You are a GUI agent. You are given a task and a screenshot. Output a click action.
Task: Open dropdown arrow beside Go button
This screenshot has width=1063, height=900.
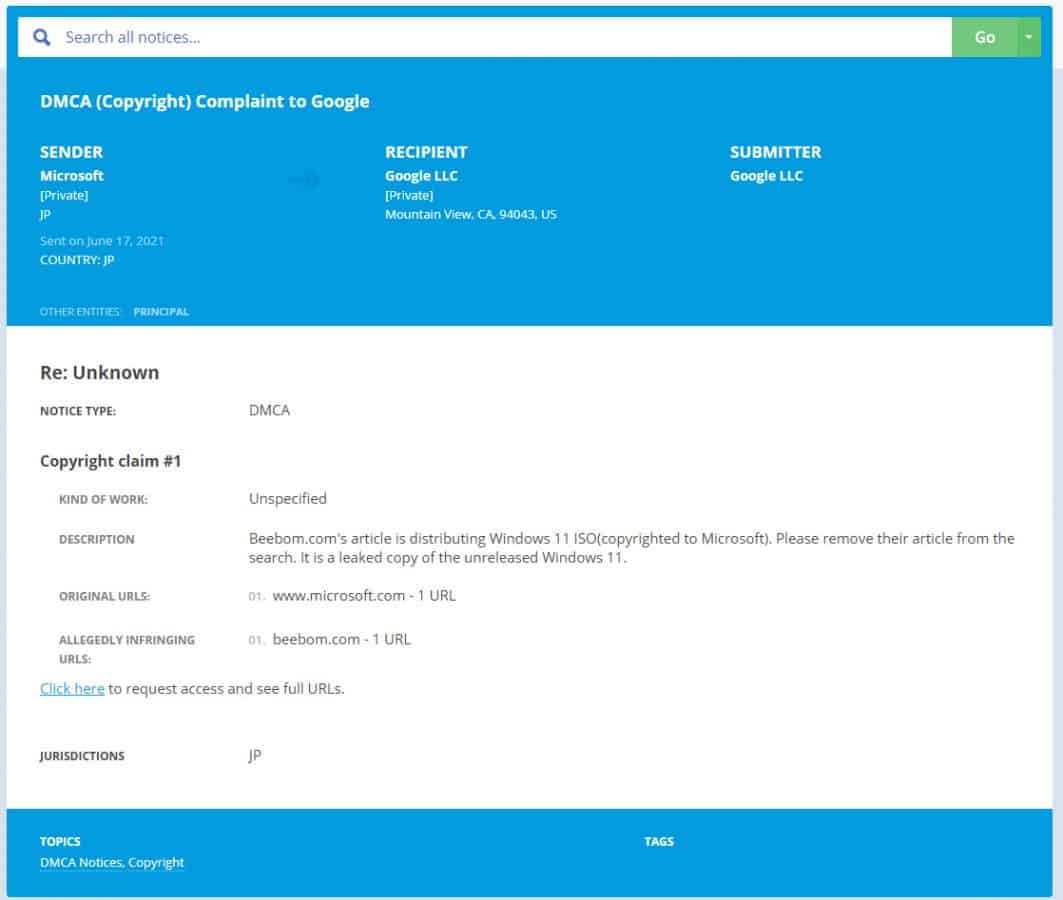[x=1028, y=37]
